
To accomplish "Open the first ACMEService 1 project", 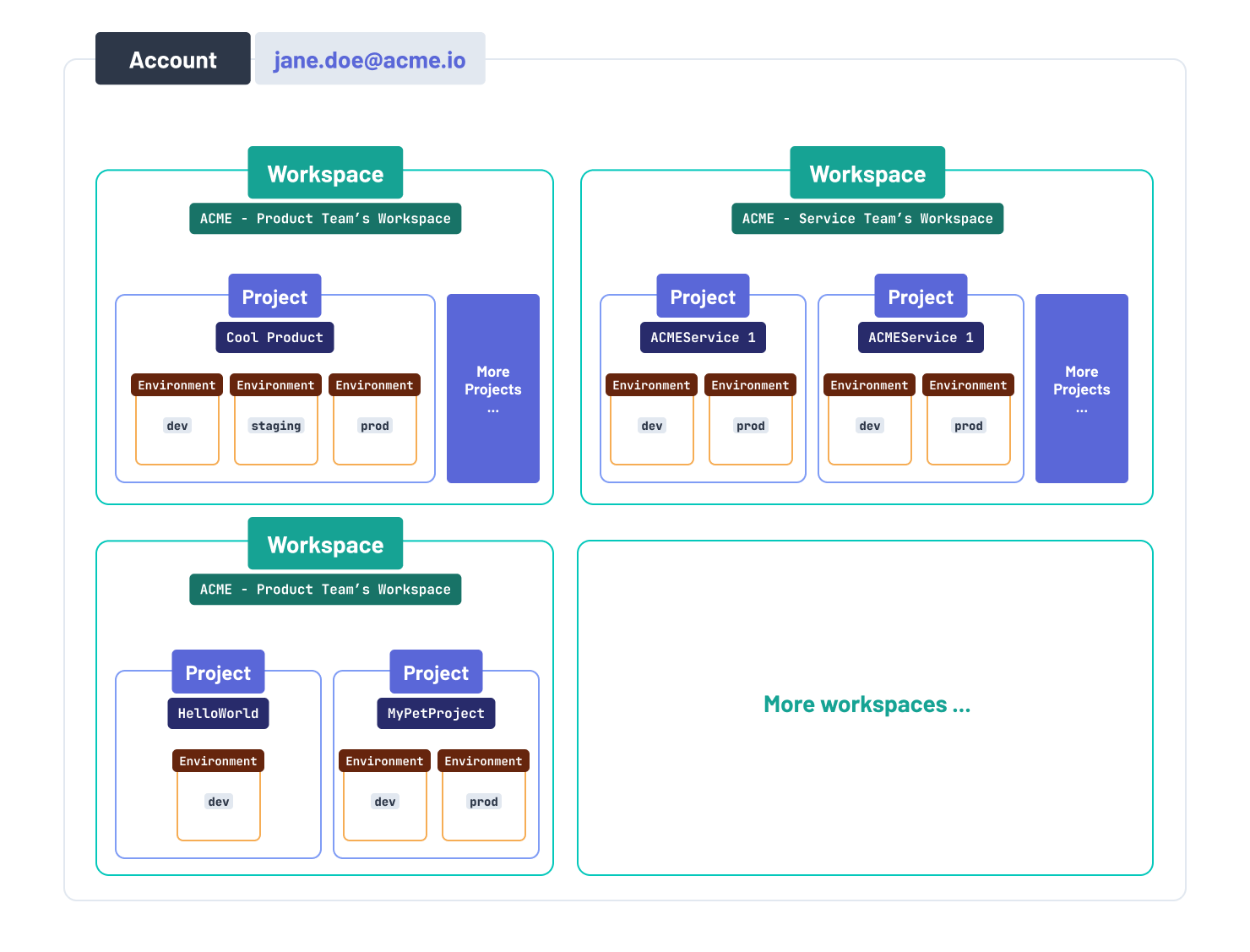I will tap(702, 337).
